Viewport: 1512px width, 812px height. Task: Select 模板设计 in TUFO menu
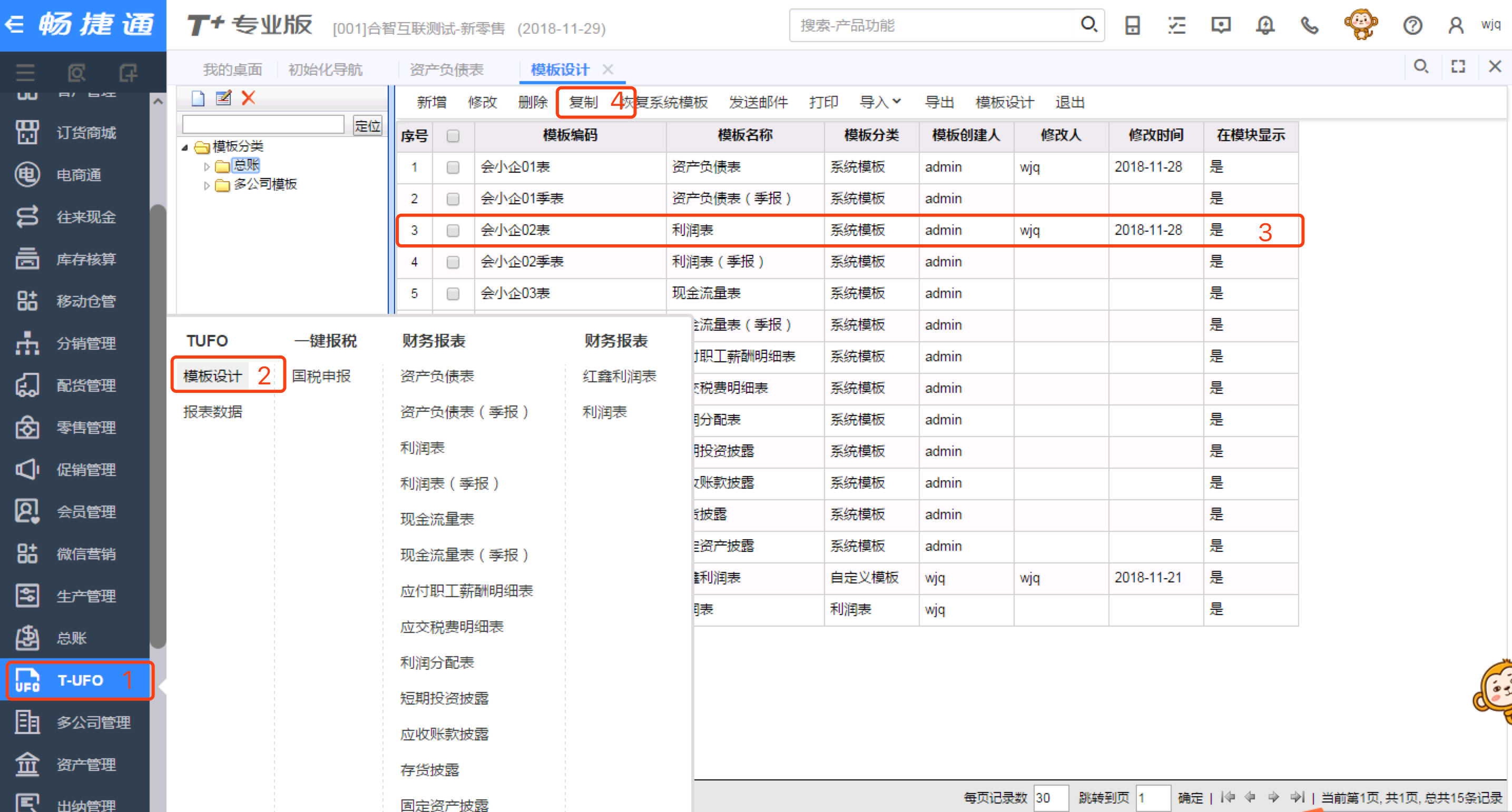tap(212, 376)
